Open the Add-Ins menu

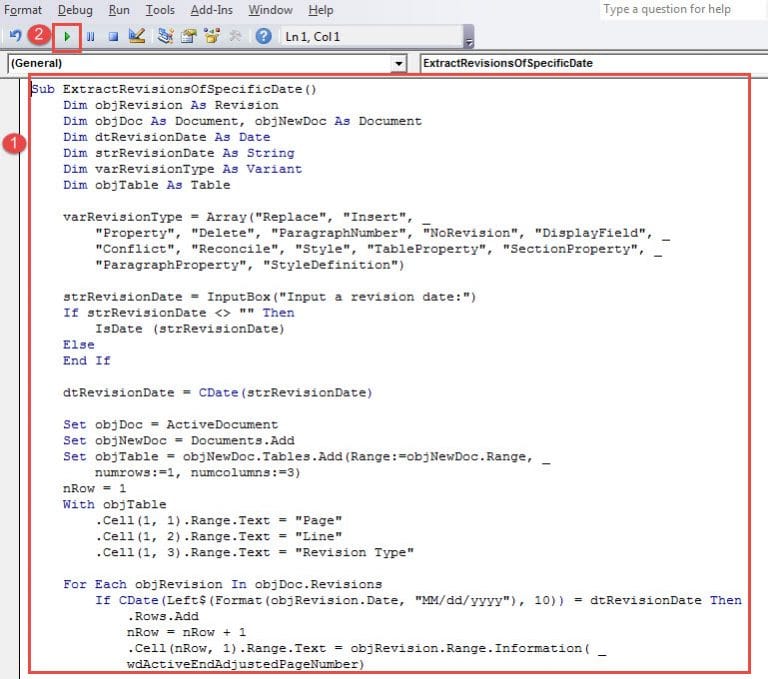[211, 10]
